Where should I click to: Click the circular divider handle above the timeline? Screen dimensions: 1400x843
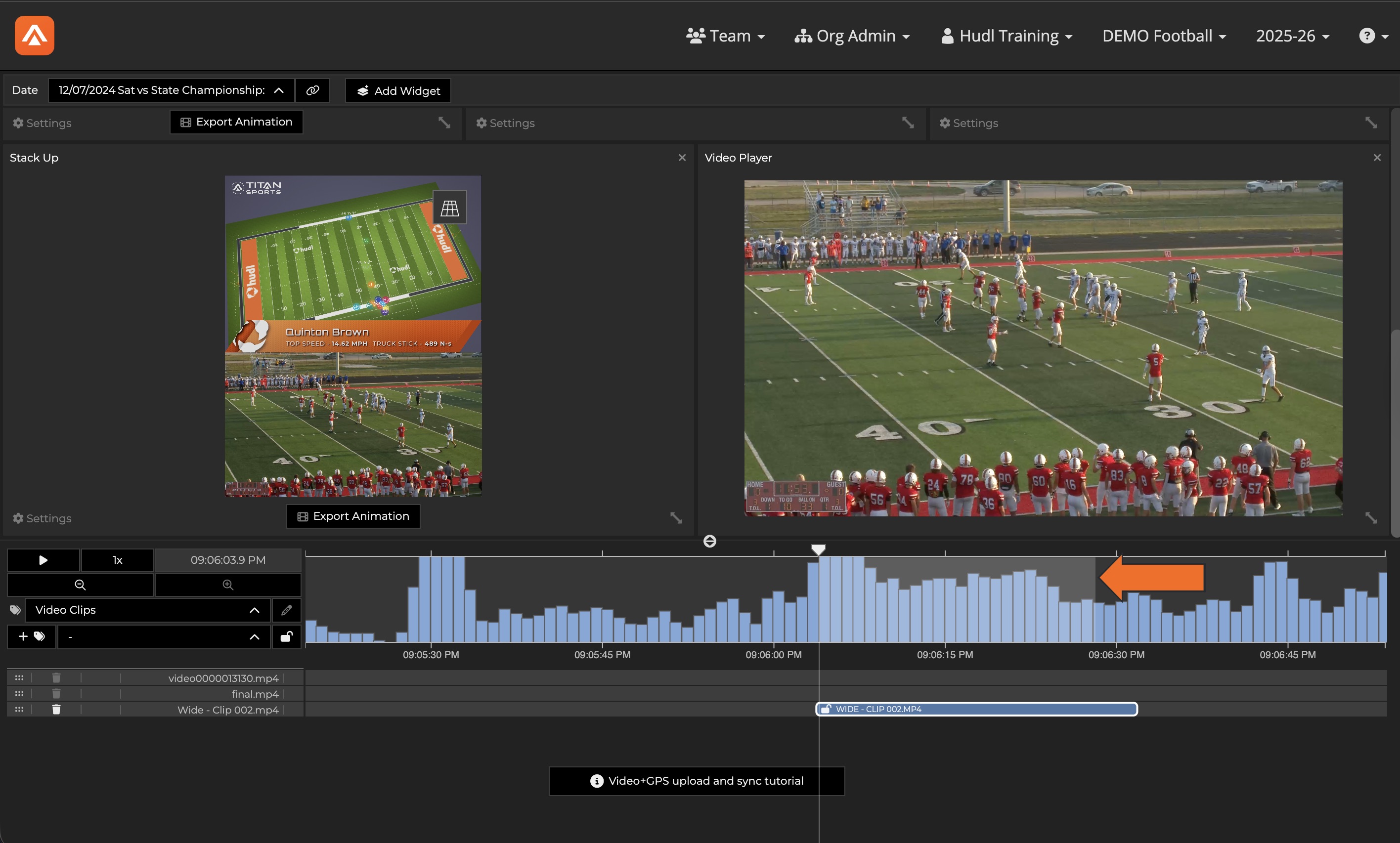(710, 541)
